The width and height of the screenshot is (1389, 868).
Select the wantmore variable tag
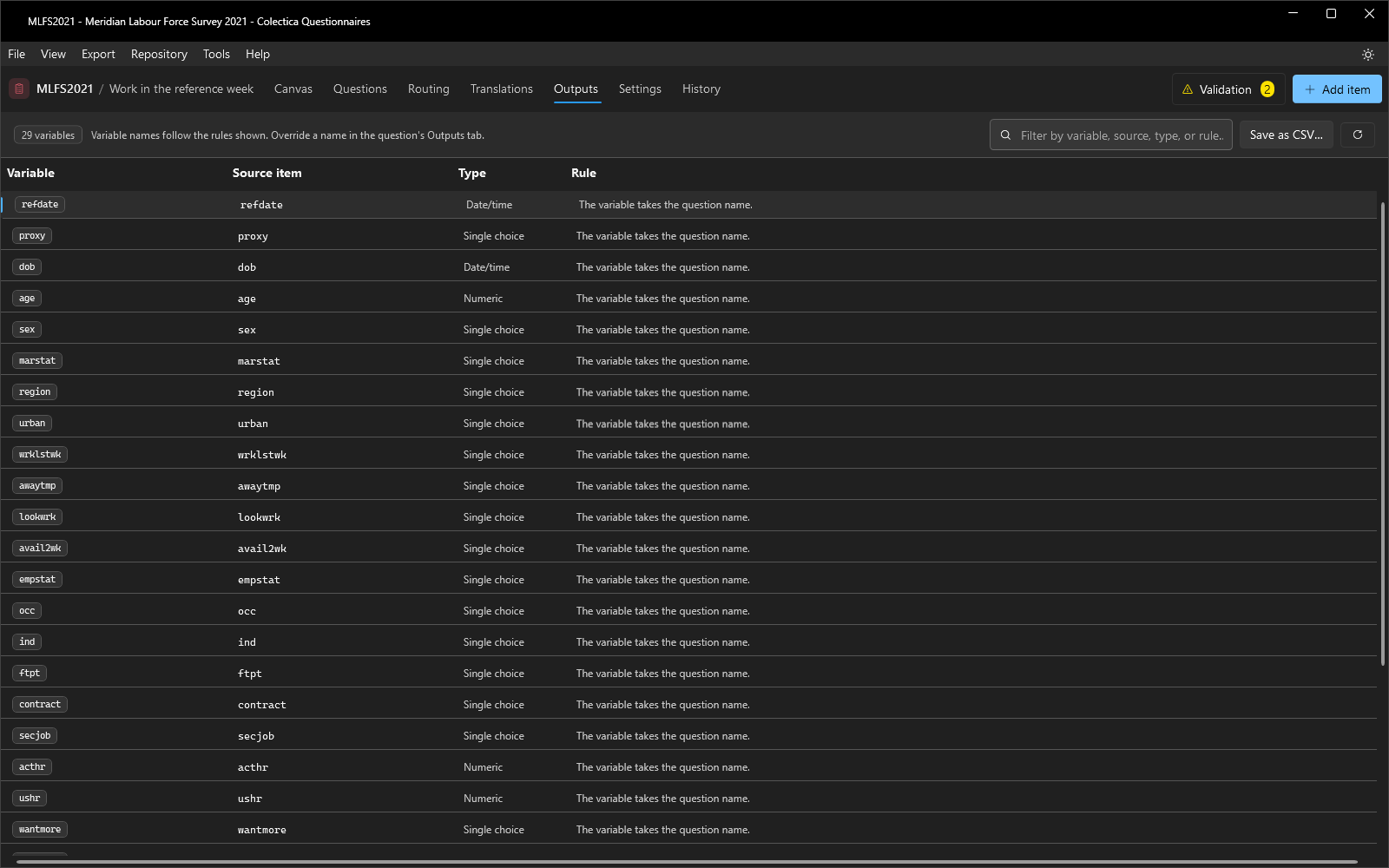click(40, 830)
